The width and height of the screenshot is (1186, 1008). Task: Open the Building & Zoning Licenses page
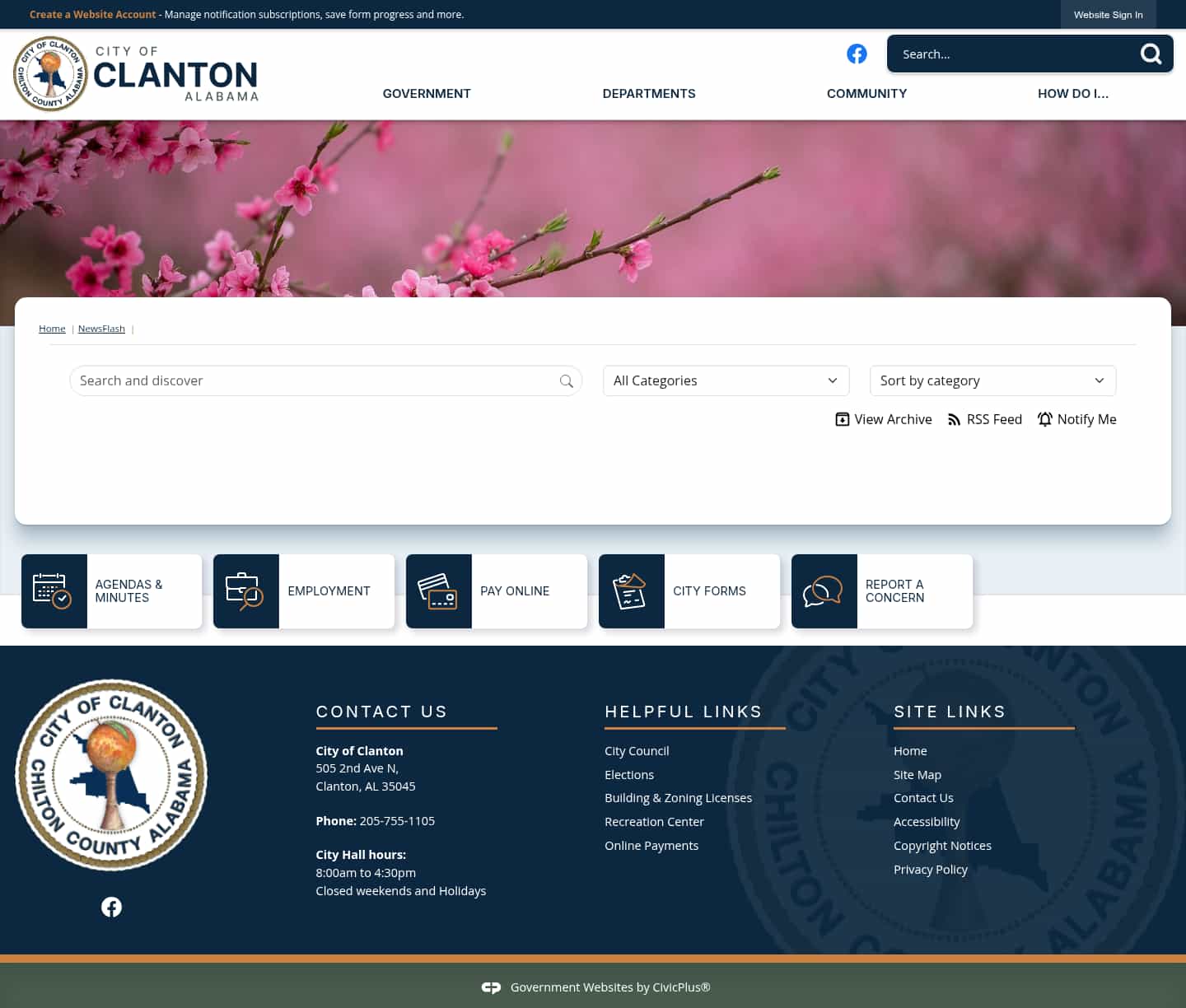(678, 797)
